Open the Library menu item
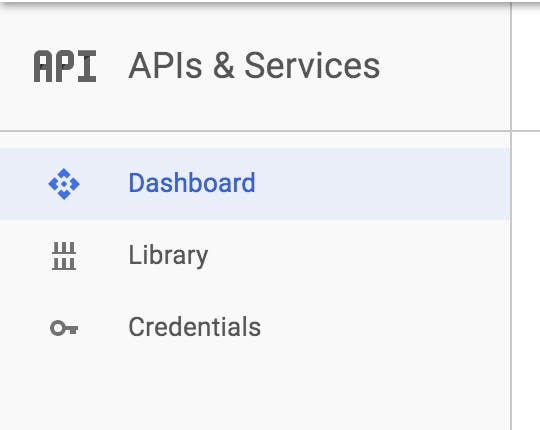 (x=168, y=255)
